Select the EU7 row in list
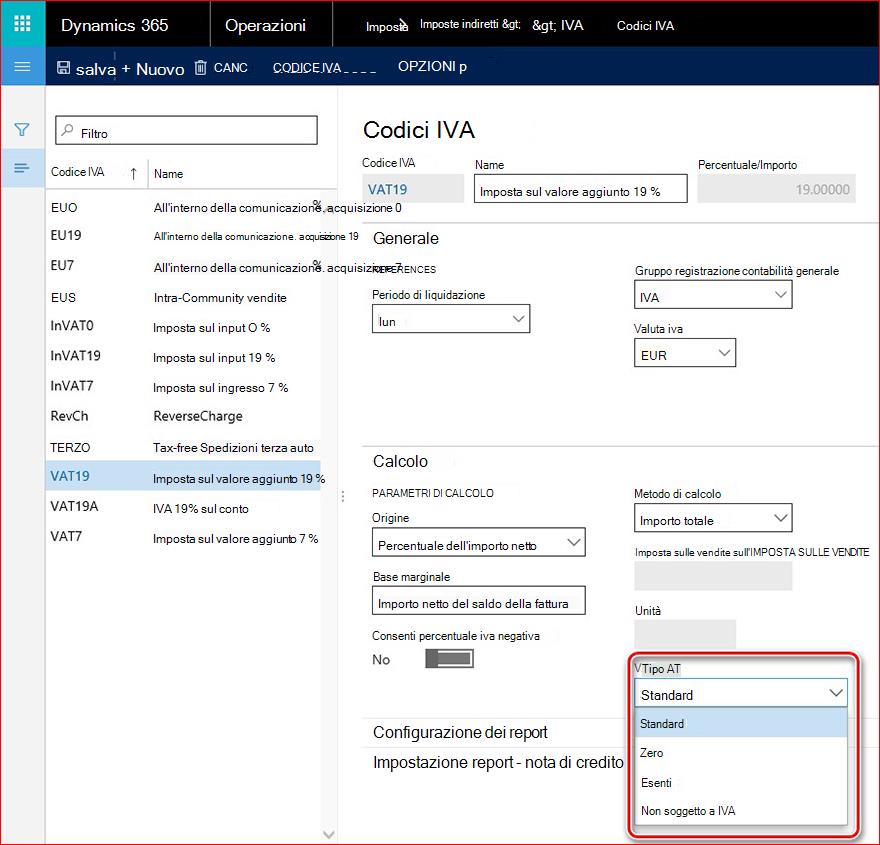The width and height of the screenshot is (880, 845). pyautogui.click(x=183, y=266)
